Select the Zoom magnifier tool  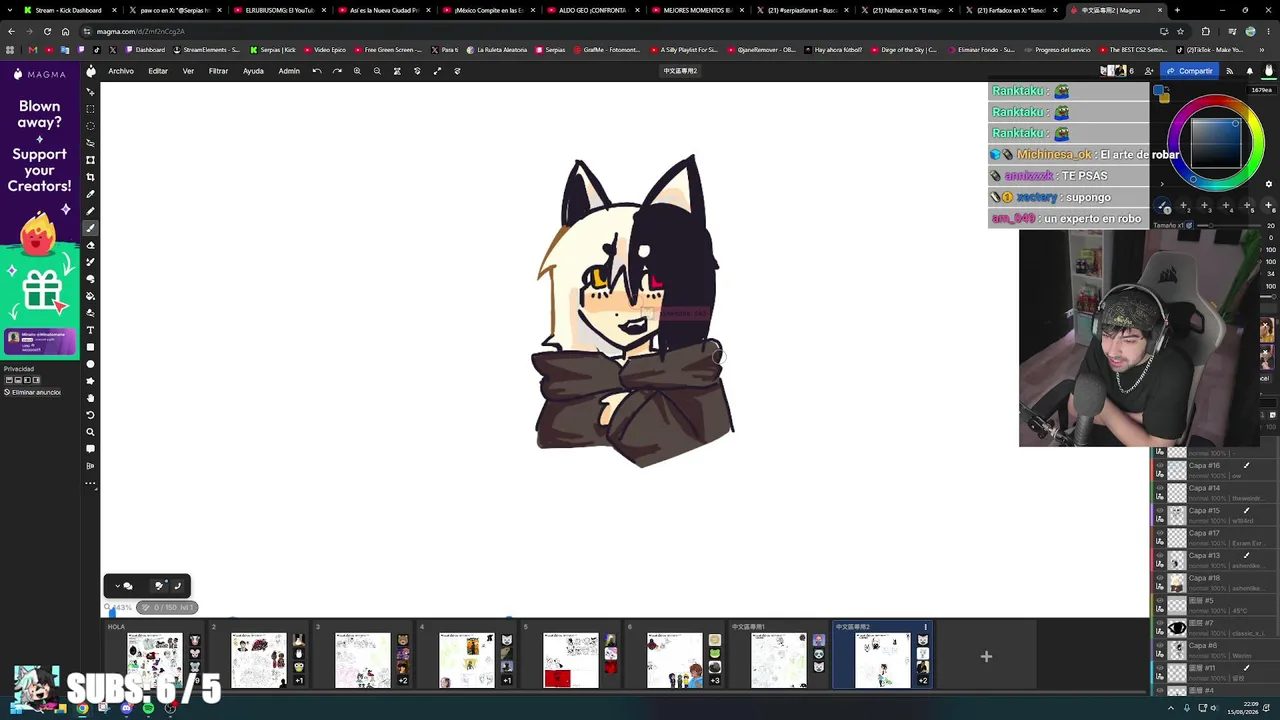tap(90, 432)
